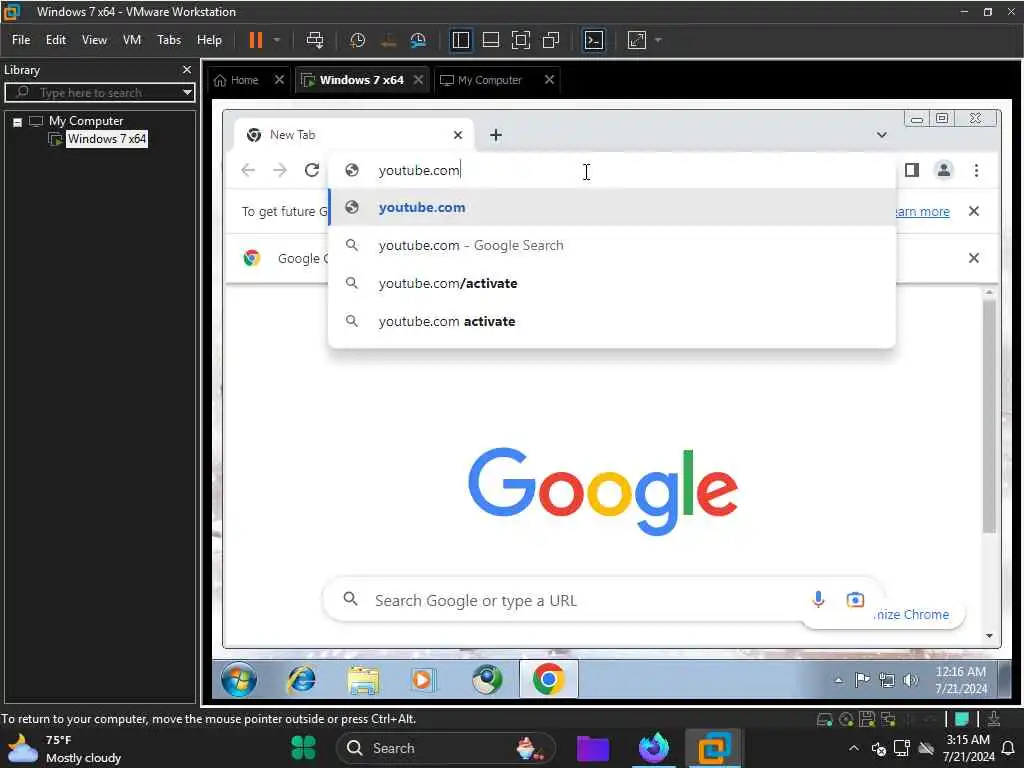The image size is (1024, 768).
Task: Click Chrome's back arrow
Action: coord(248,170)
